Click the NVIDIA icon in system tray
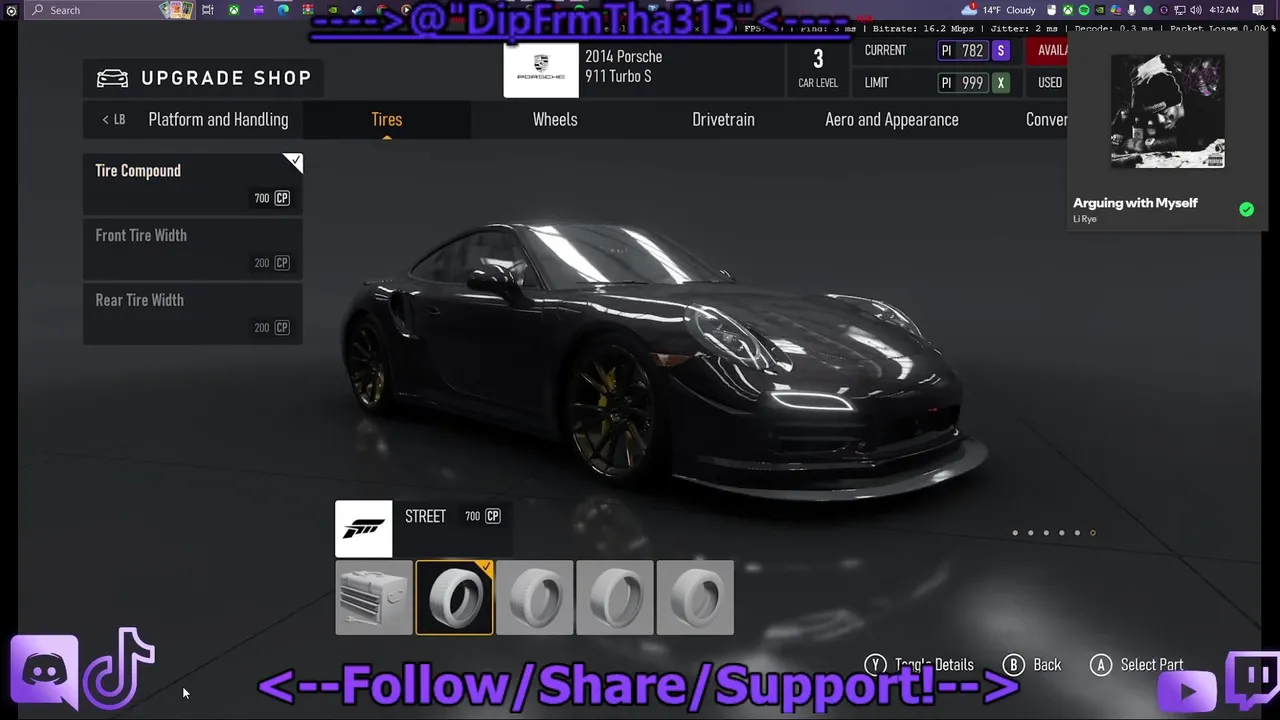Image resolution: width=1280 pixels, height=720 pixels. click(1100, 10)
